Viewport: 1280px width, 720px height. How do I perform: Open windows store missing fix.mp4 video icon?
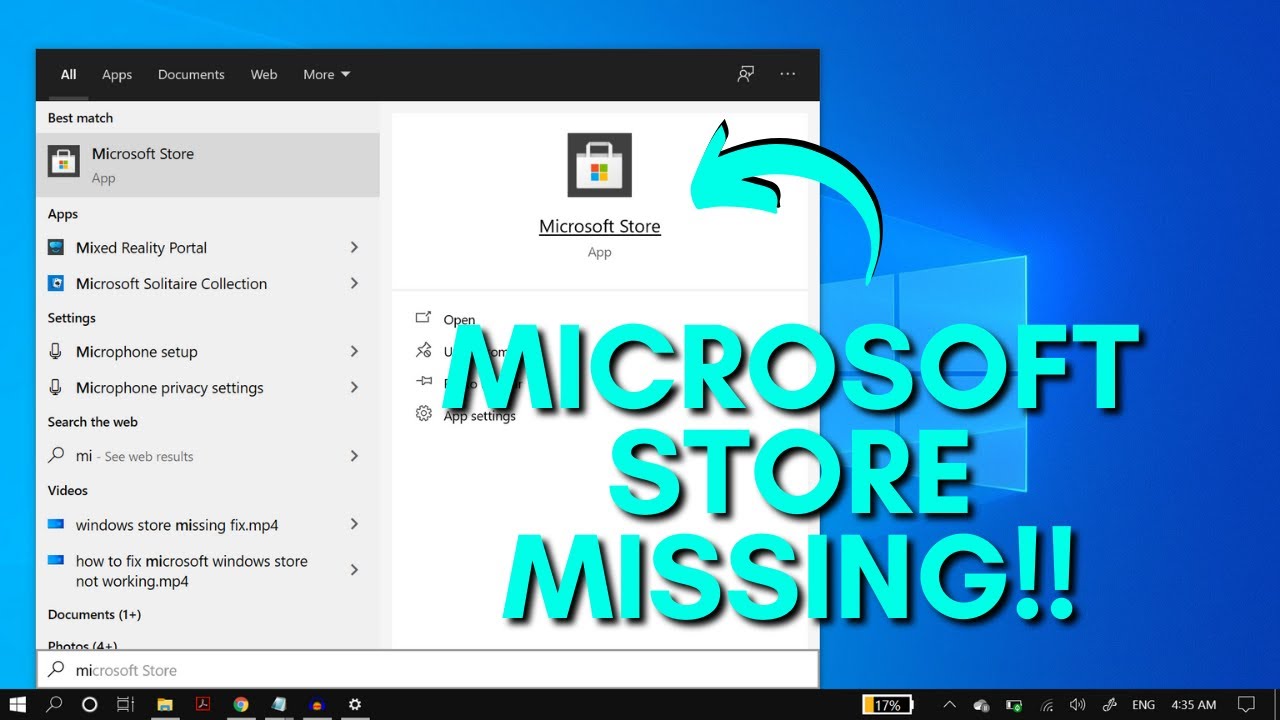[56, 524]
